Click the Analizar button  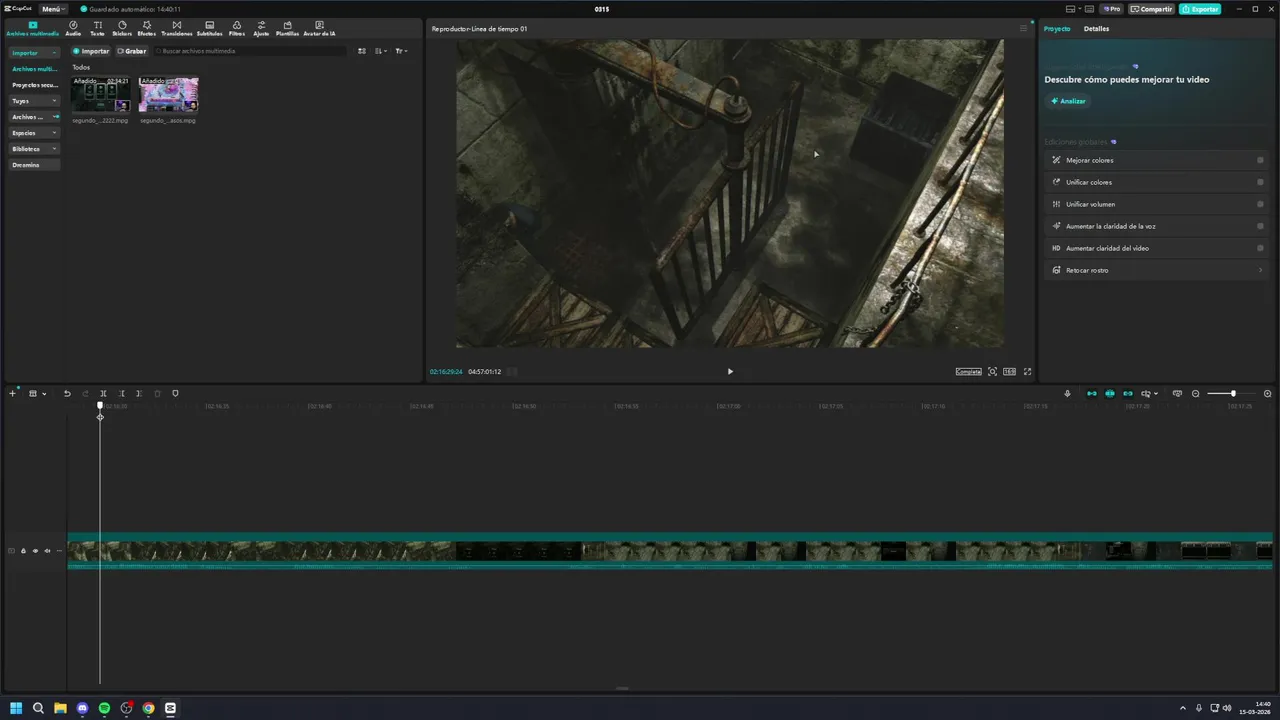(1068, 101)
